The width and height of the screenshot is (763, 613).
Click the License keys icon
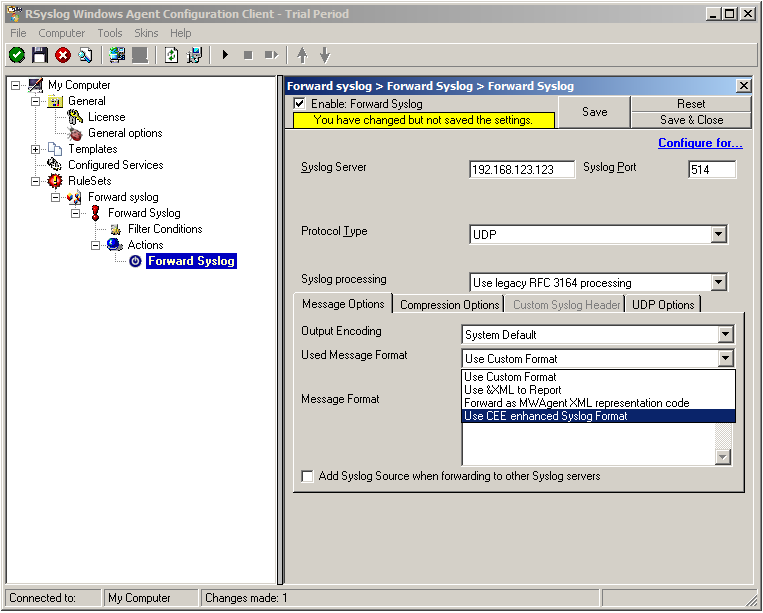click(75, 117)
